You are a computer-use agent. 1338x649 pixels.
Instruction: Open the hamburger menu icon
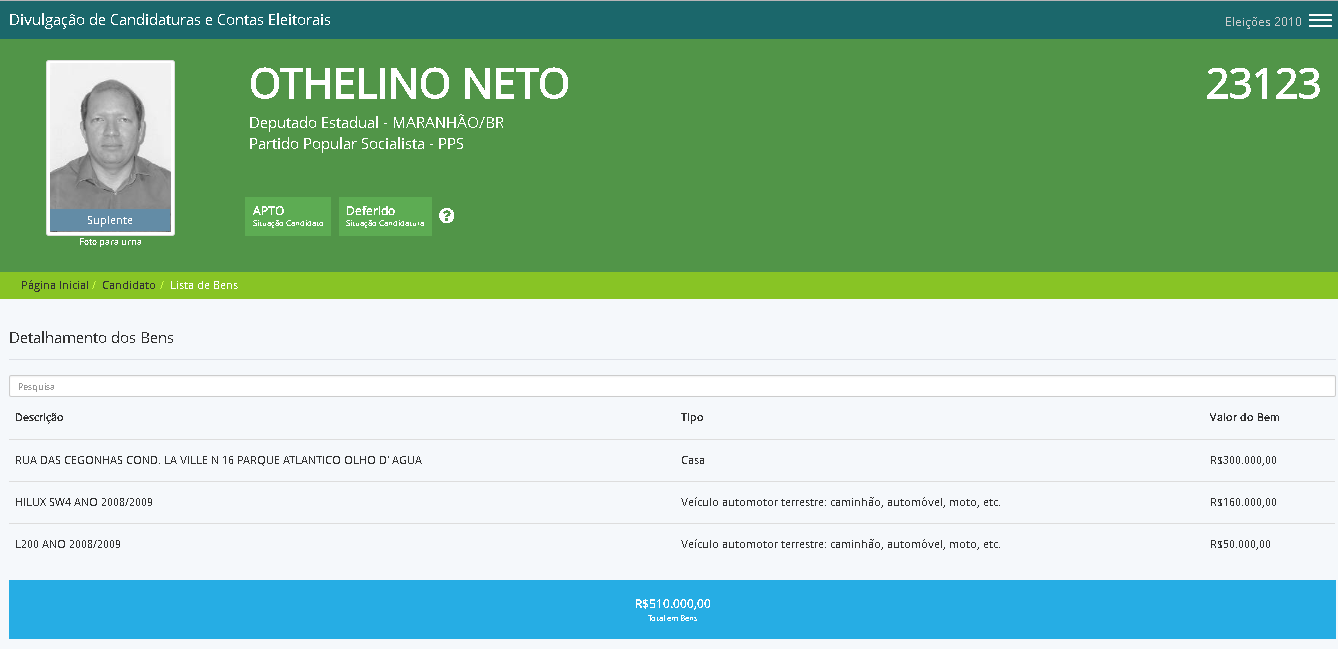(1320, 21)
